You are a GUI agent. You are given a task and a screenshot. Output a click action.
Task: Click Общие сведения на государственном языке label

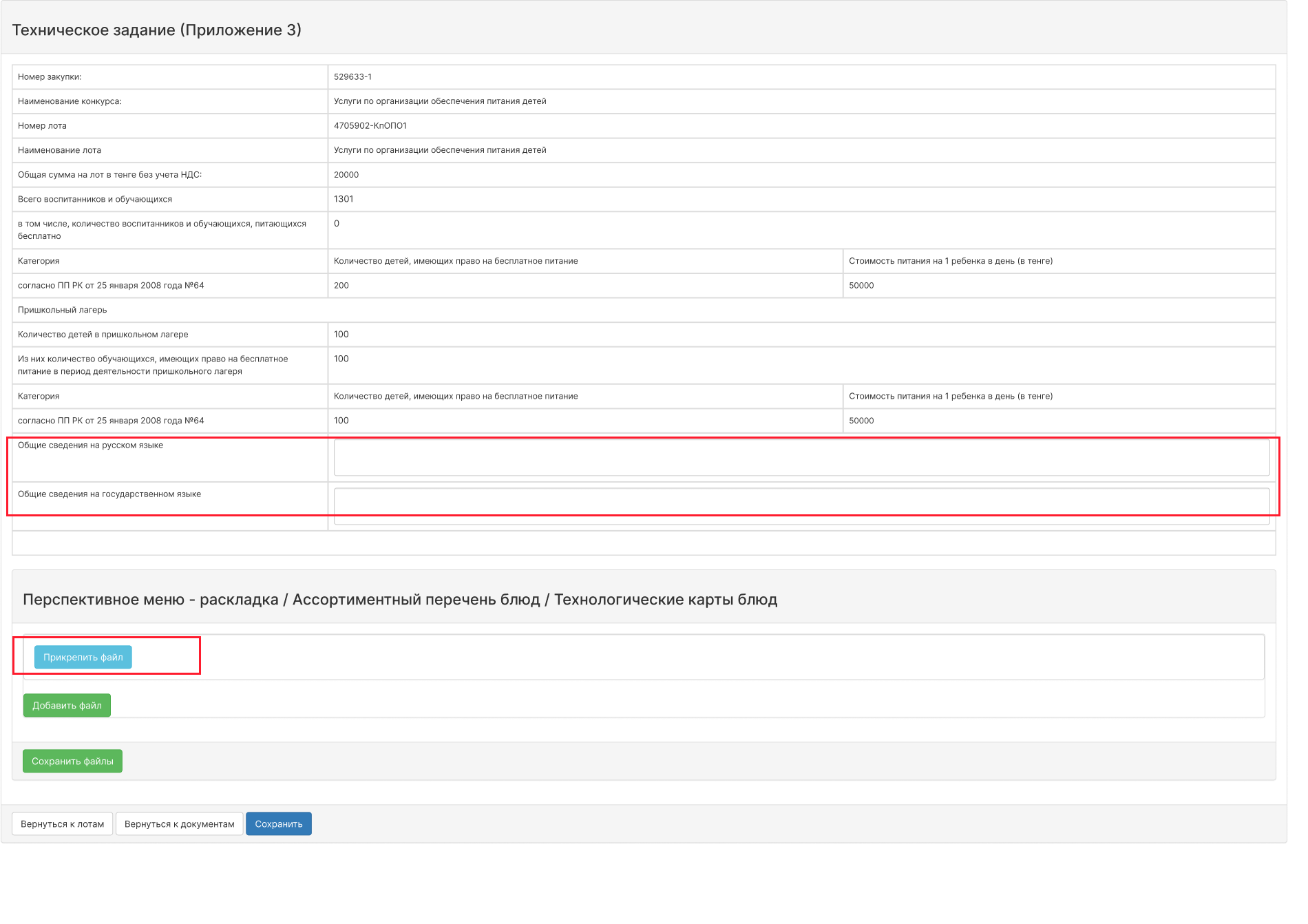click(109, 494)
